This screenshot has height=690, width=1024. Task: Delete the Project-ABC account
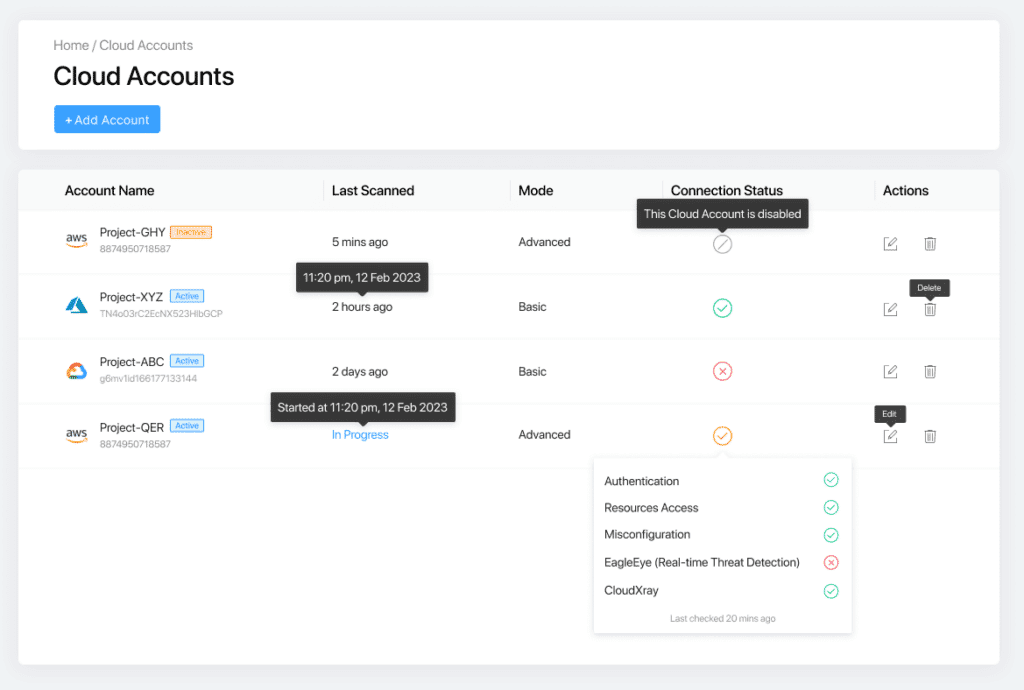click(930, 371)
